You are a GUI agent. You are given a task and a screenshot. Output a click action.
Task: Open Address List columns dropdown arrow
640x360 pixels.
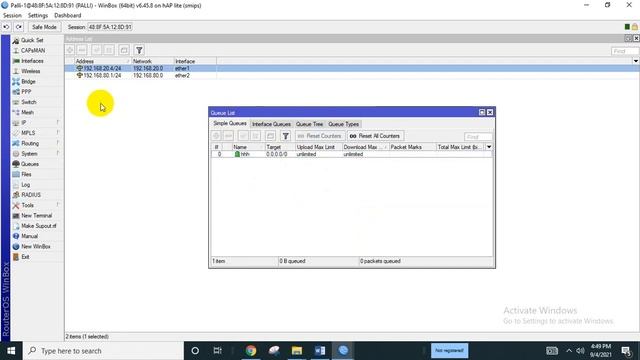tap(636, 61)
